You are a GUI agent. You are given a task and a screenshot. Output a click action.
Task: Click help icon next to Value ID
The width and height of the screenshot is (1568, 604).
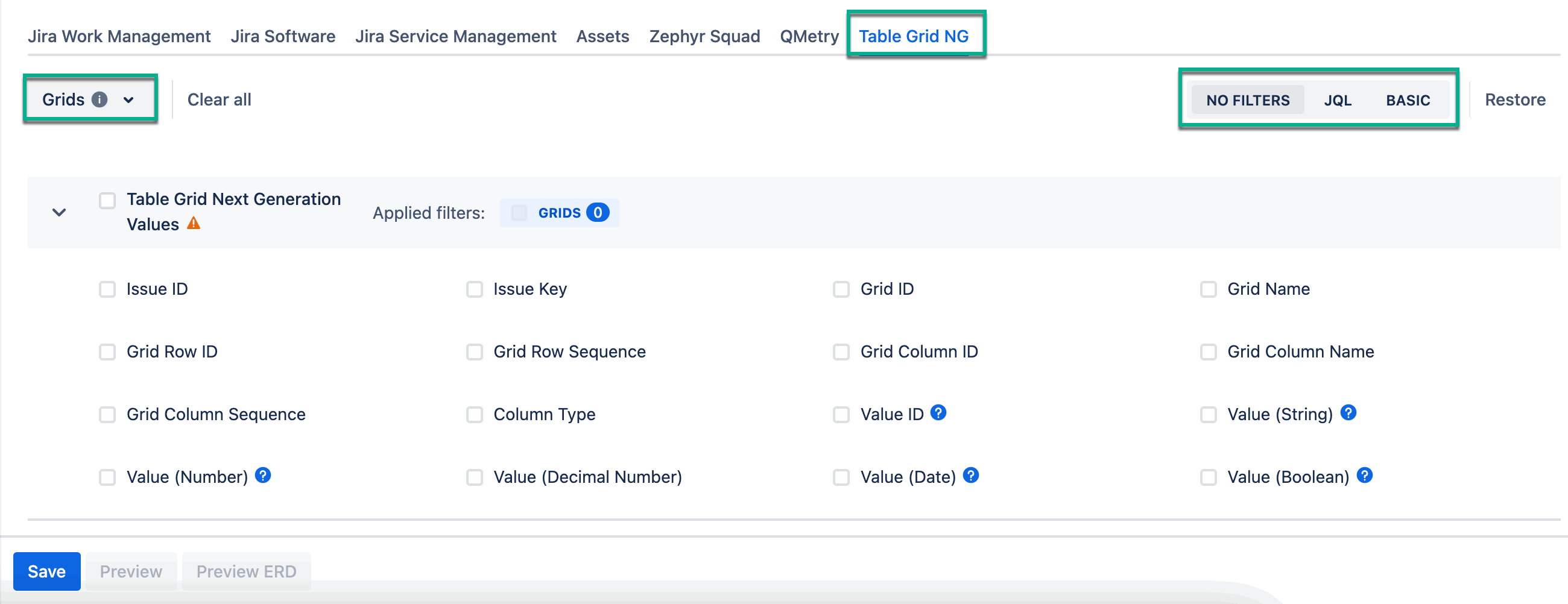(938, 412)
